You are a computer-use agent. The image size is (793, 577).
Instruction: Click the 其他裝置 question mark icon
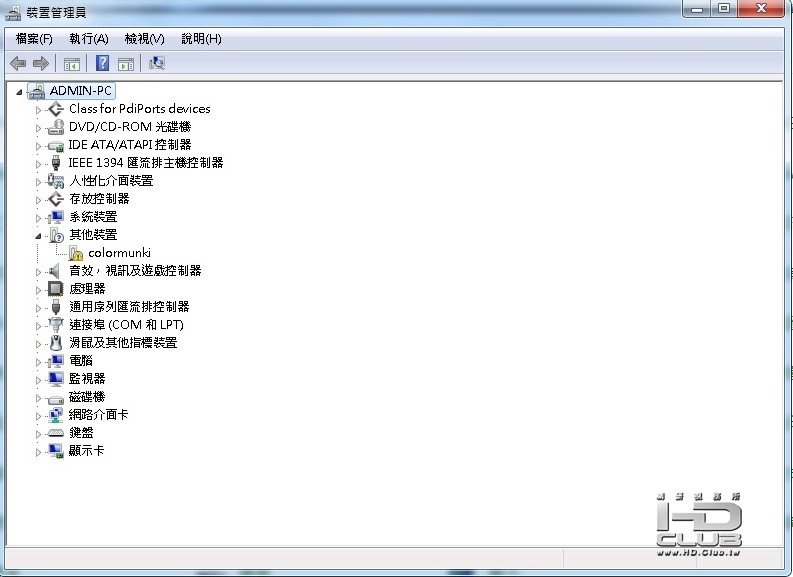(x=56, y=235)
